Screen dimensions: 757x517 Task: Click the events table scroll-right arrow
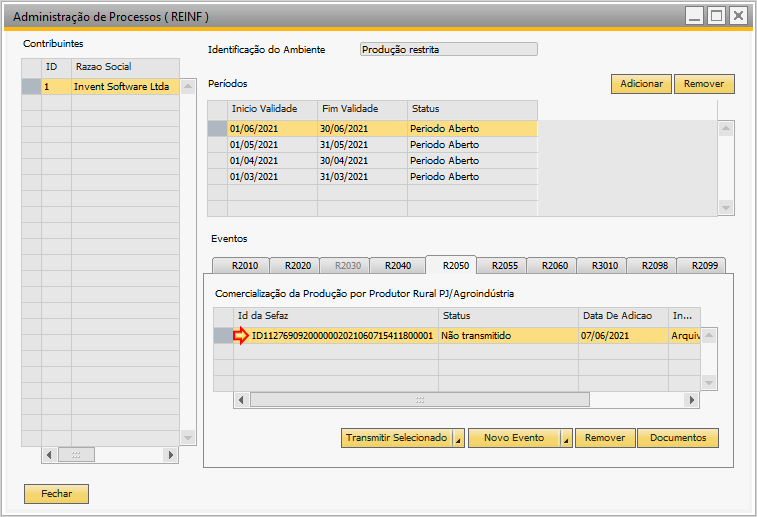coord(692,400)
